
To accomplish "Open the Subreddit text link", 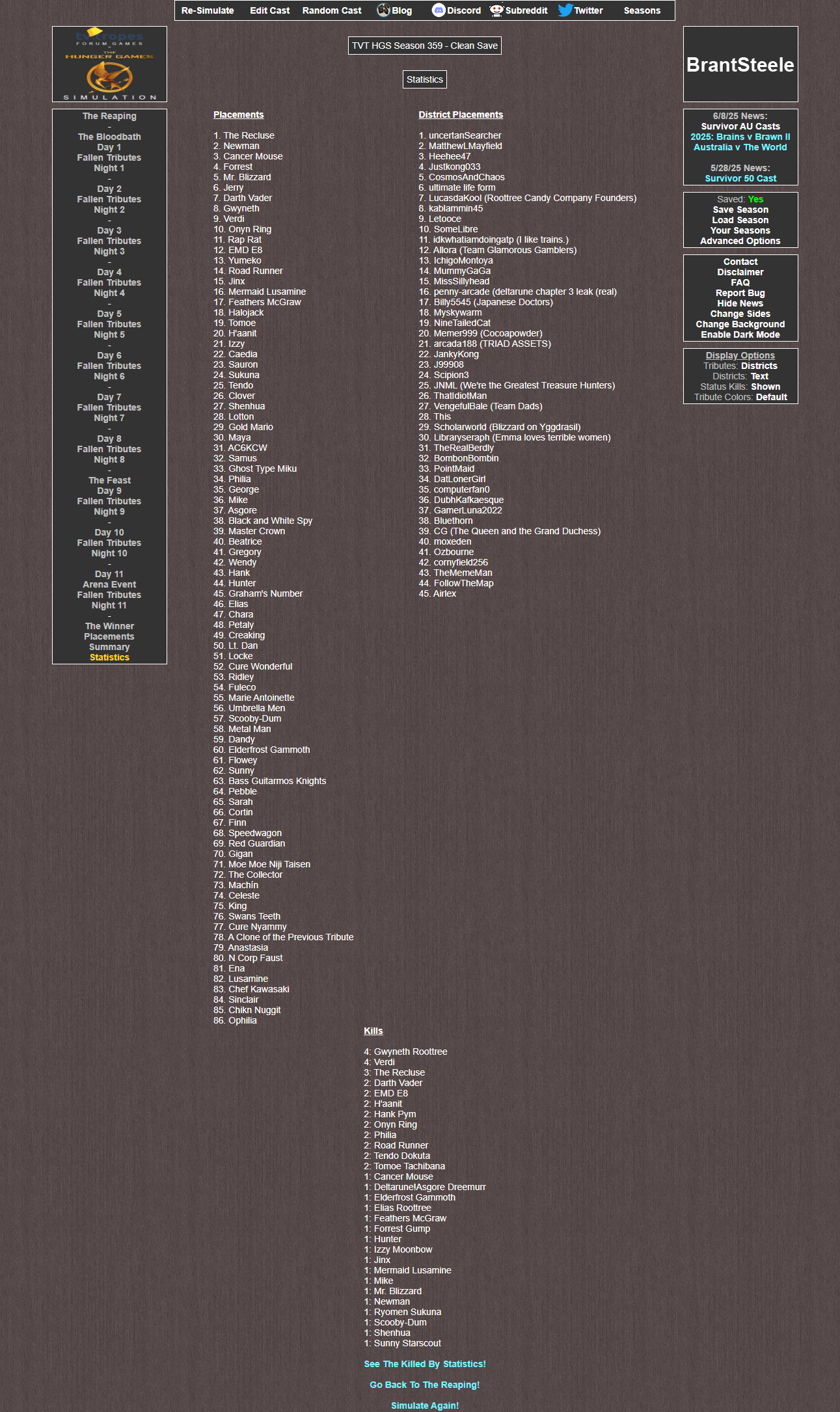I will (x=526, y=10).
